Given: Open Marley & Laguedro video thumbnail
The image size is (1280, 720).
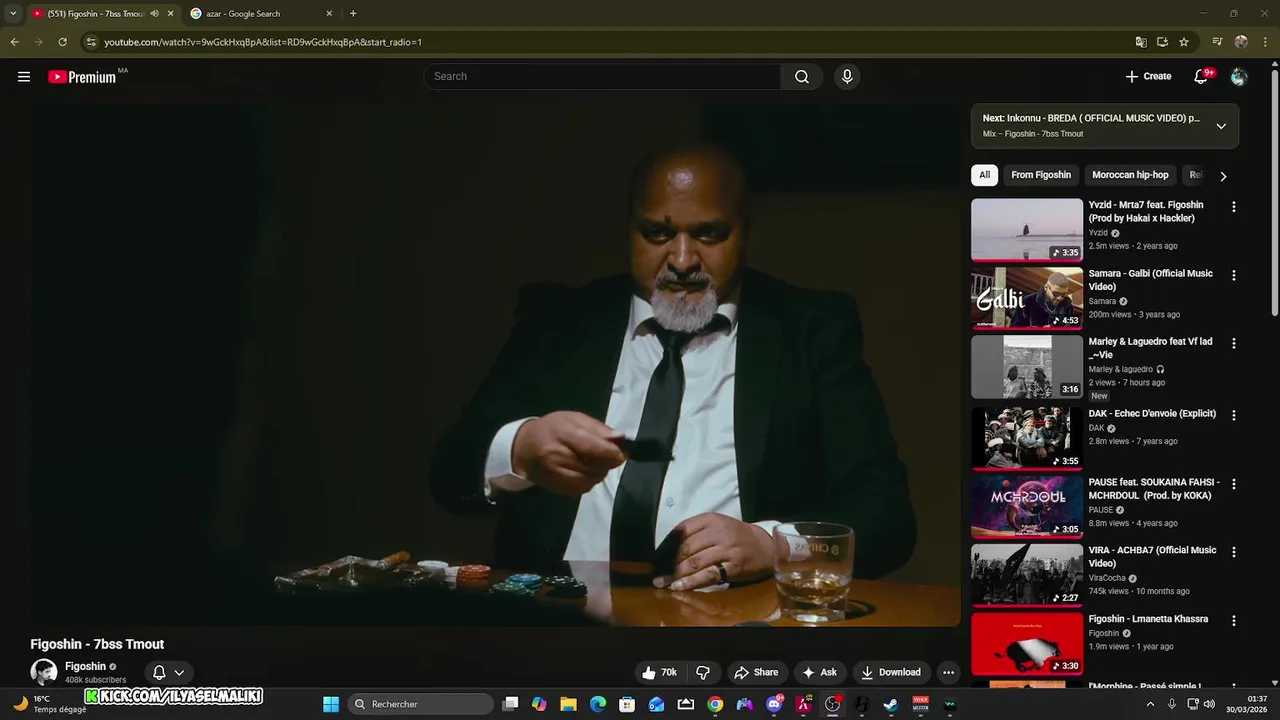Looking at the screenshot, I should point(1027,366).
